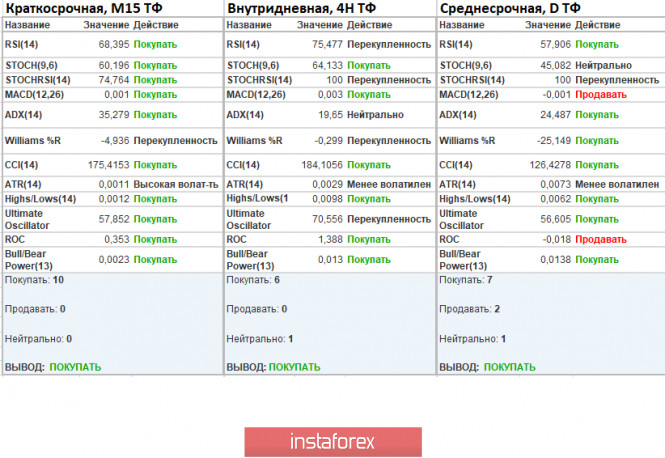Click ADX value 24,487

coord(556,114)
